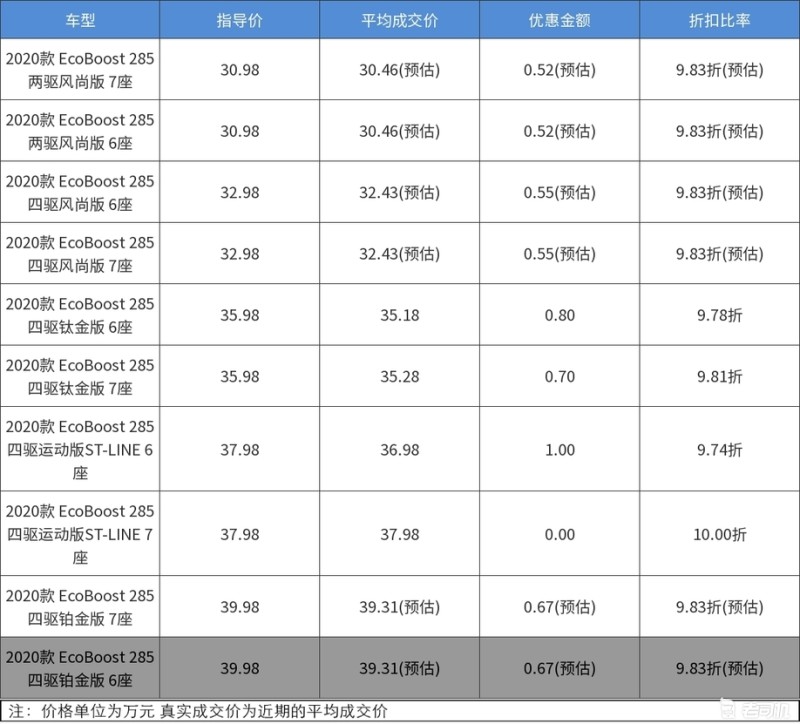The image size is (800, 724).
Task: Click the 36.98 average transaction price
Action: click(399, 450)
